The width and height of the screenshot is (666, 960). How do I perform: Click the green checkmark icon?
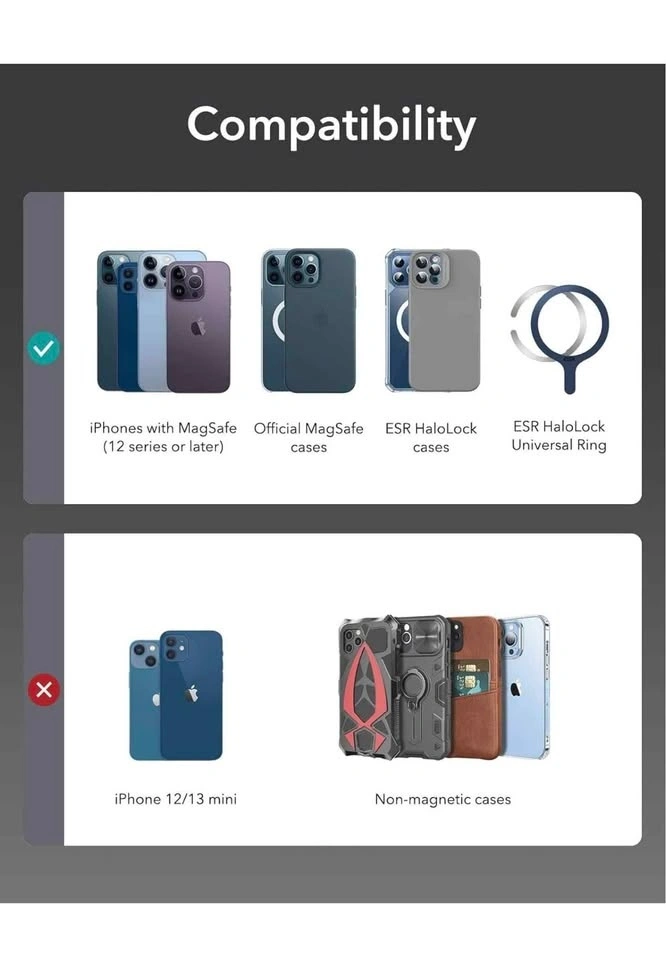click(44, 348)
